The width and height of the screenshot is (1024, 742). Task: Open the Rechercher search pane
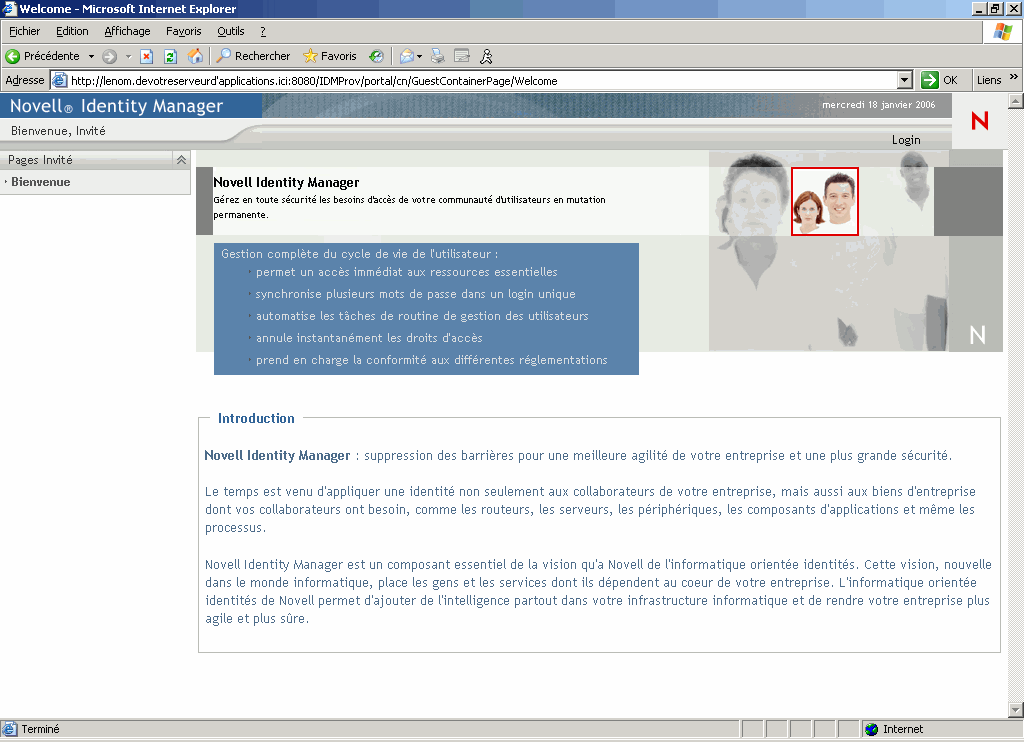[254, 56]
